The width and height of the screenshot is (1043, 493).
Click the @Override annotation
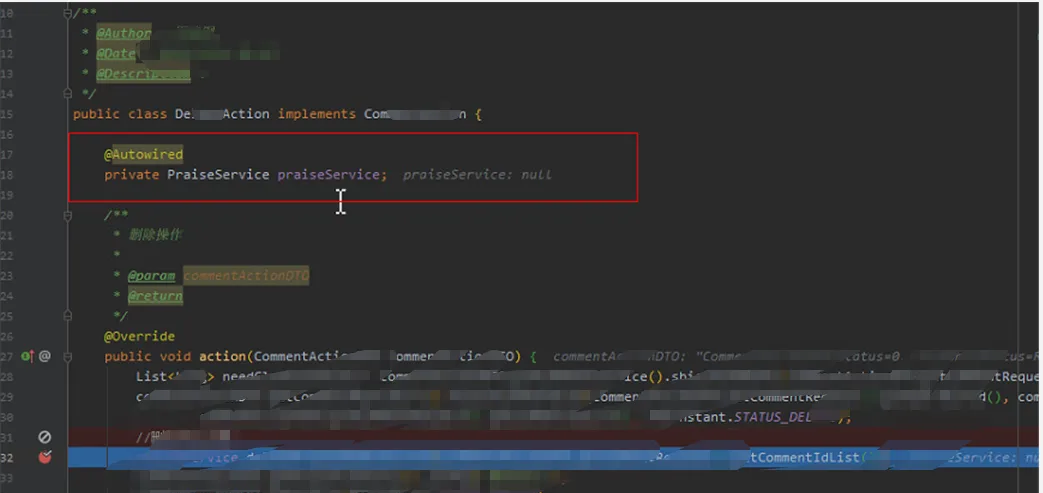(139, 337)
